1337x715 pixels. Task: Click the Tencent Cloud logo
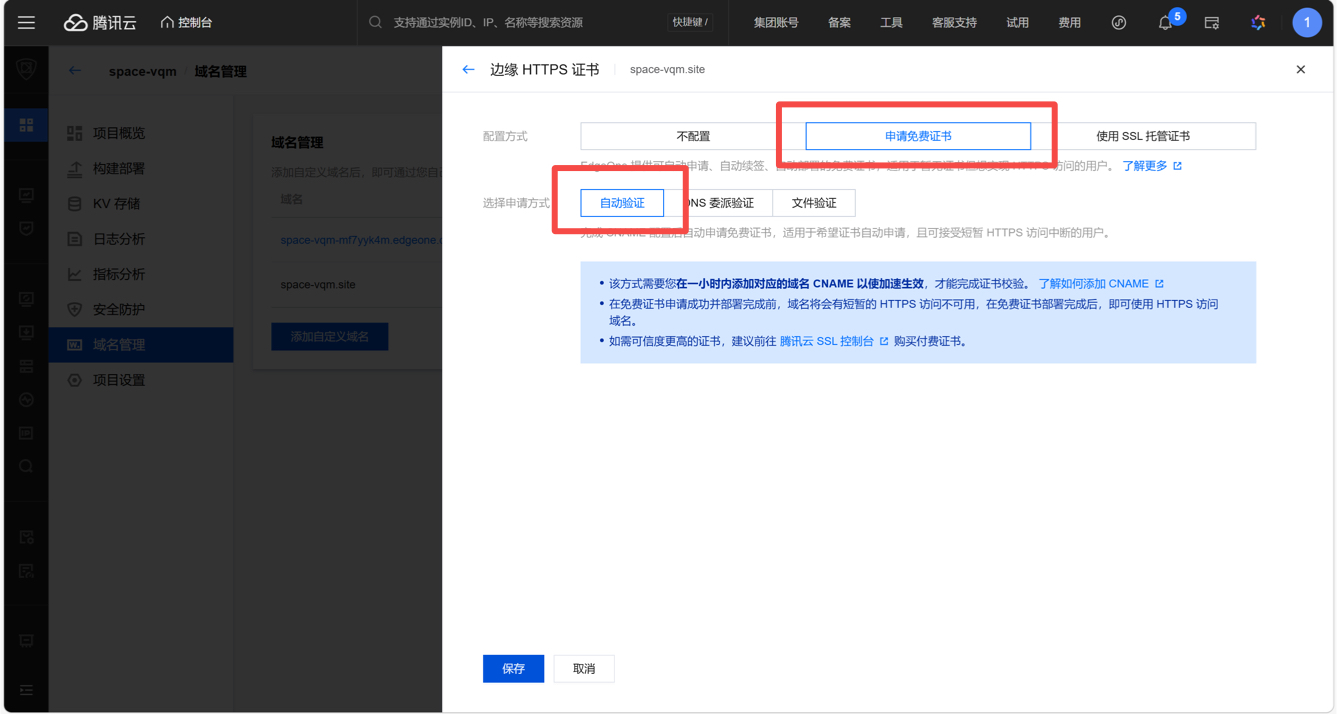click(100, 22)
